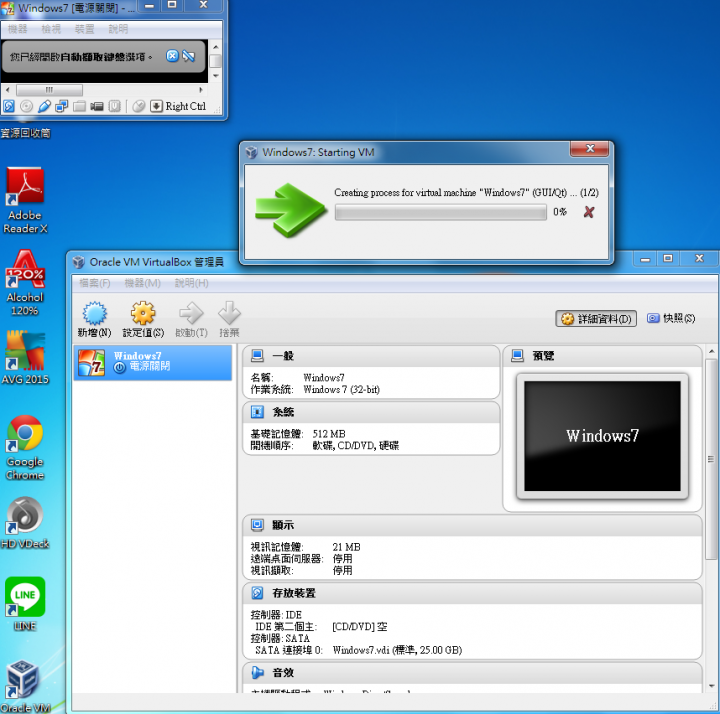
Task: Open Alcohol 120% desktop shortcut
Action: click(25, 283)
